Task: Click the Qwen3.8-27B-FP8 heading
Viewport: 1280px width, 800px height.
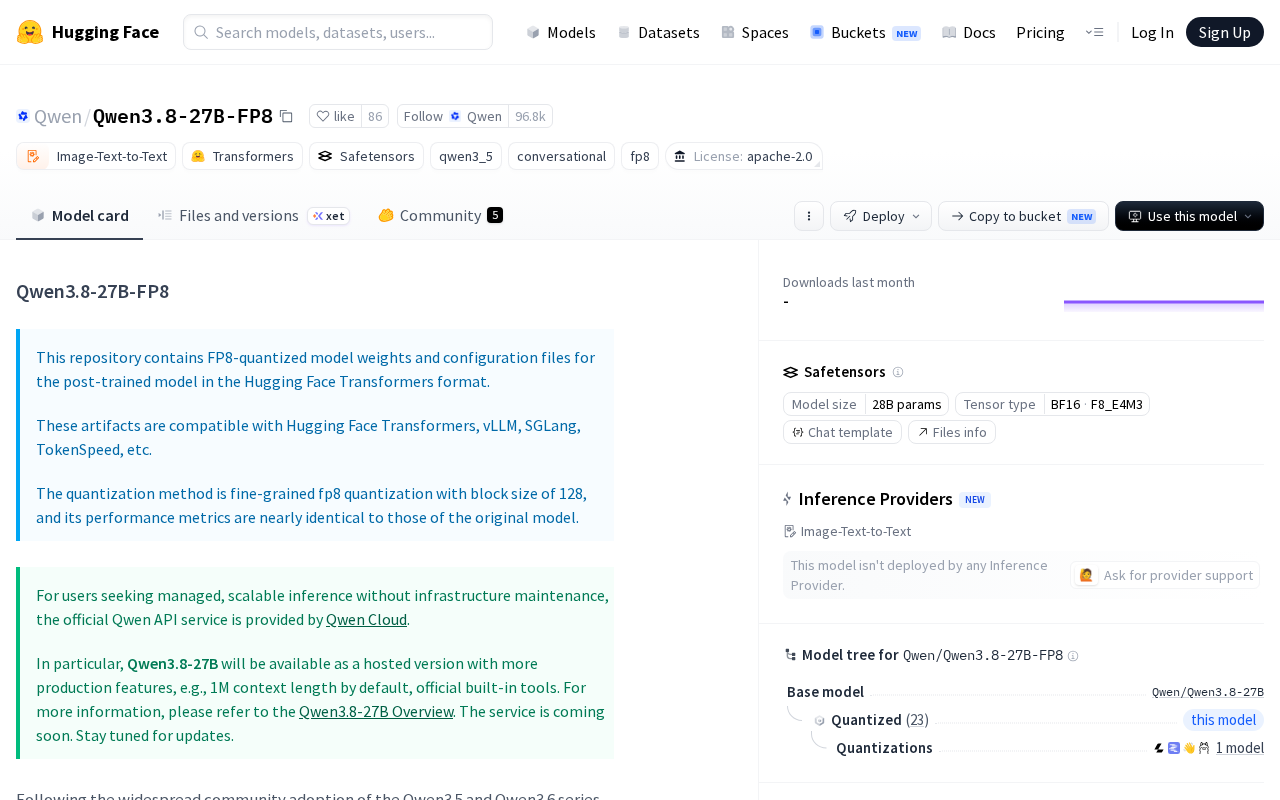Action: coord(93,291)
